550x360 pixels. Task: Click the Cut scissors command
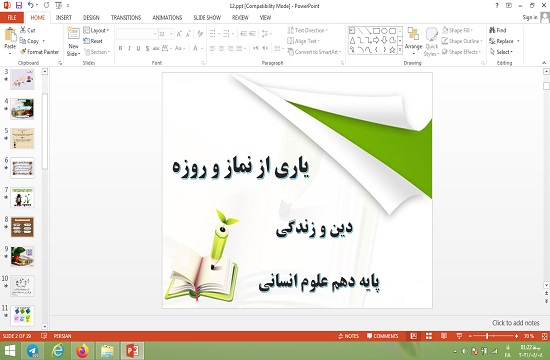[28, 30]
